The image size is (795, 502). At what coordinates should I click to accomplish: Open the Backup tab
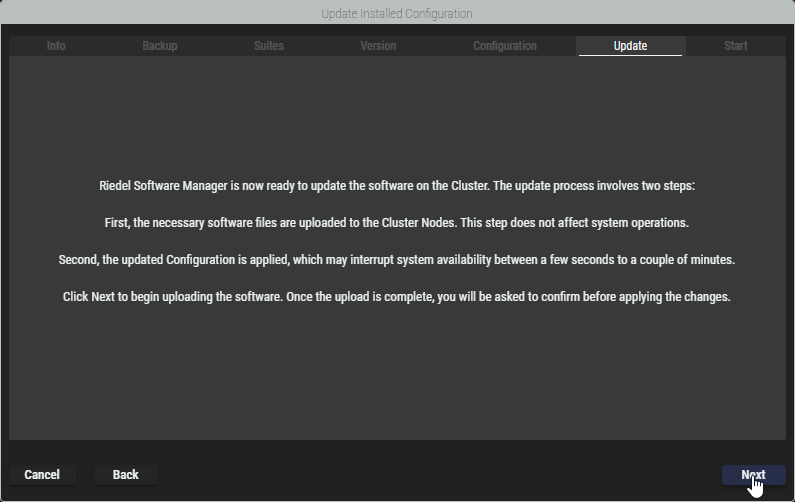[x=160, y=46]
